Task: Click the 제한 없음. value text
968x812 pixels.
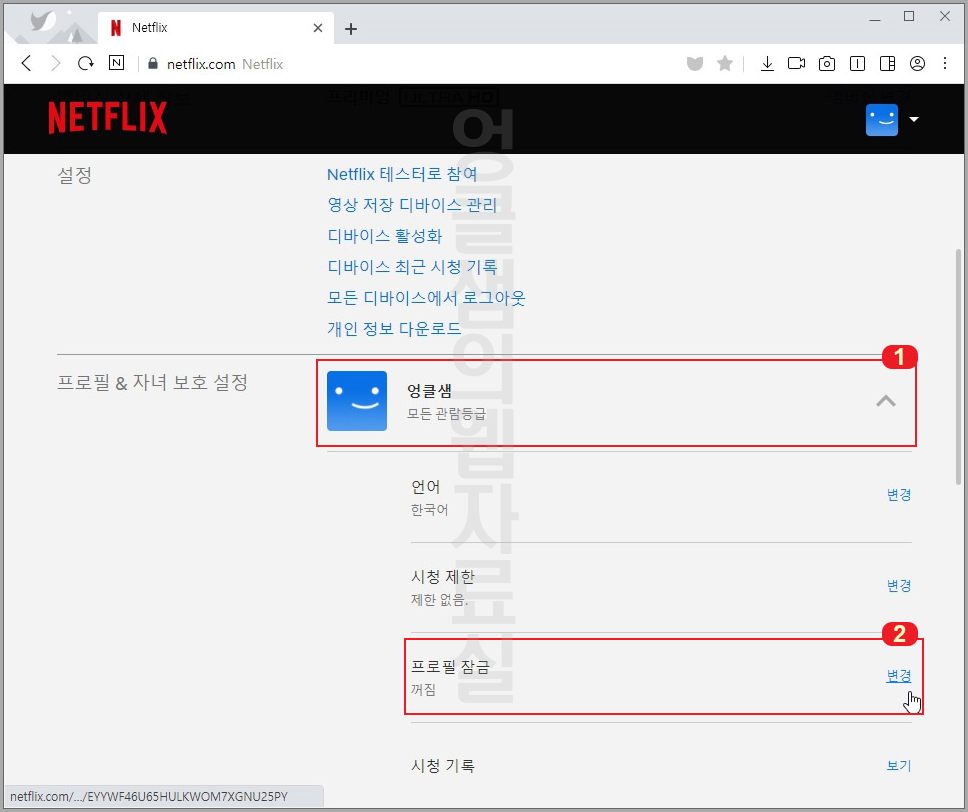Action: (x=440, y=600)
